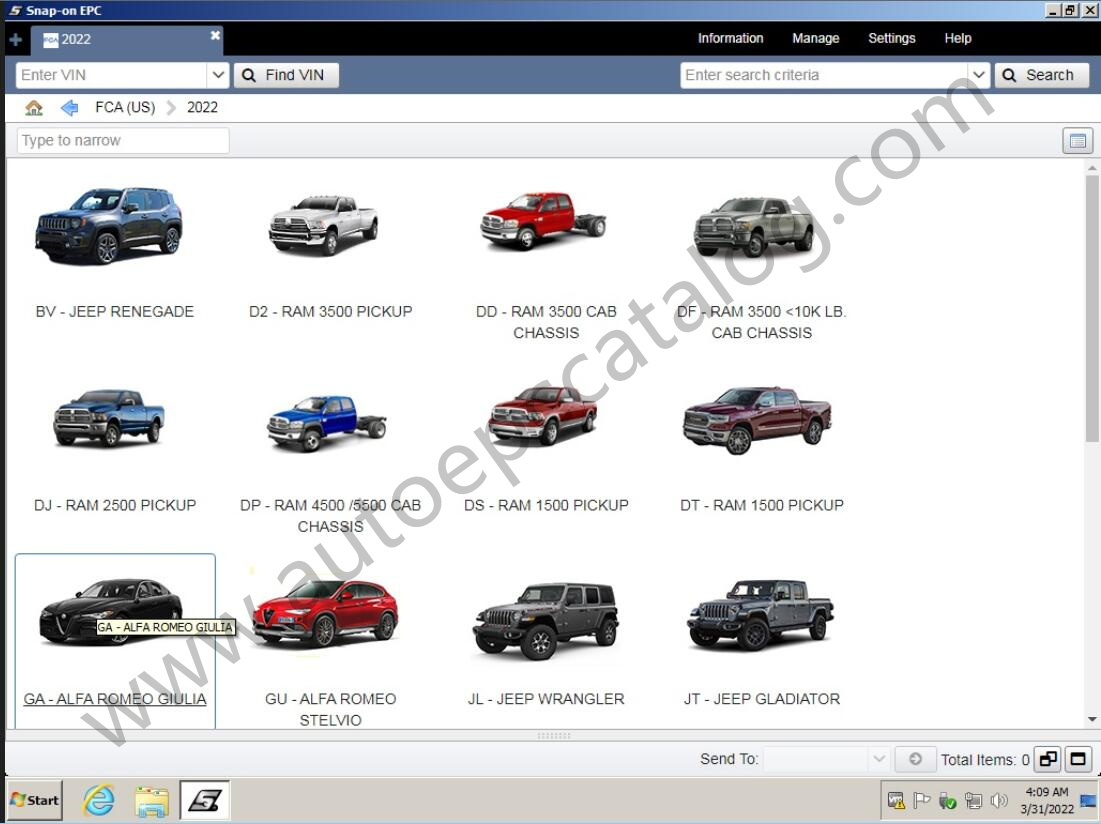Click the Enter search criteria field
Image resolution: width=1101 pixels, height=824 pixels.
pos(824,75)
